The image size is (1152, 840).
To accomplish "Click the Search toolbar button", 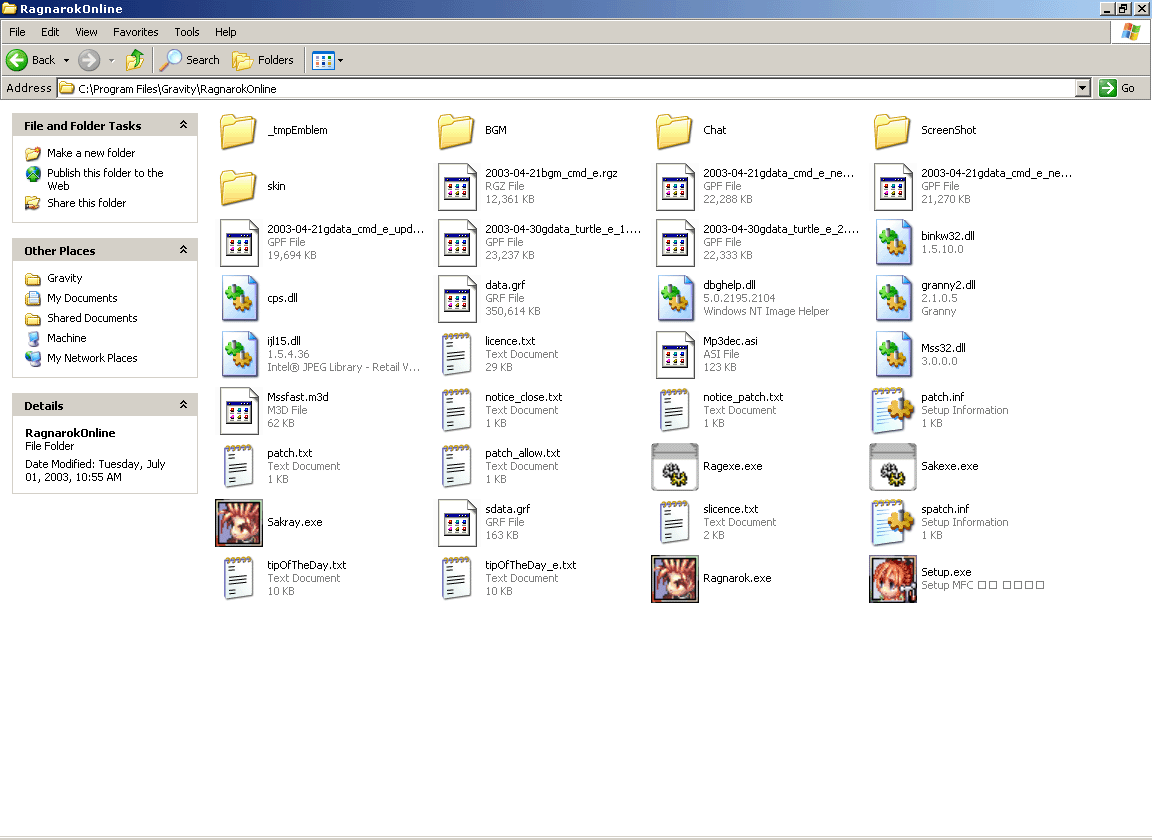I will 190,60.
